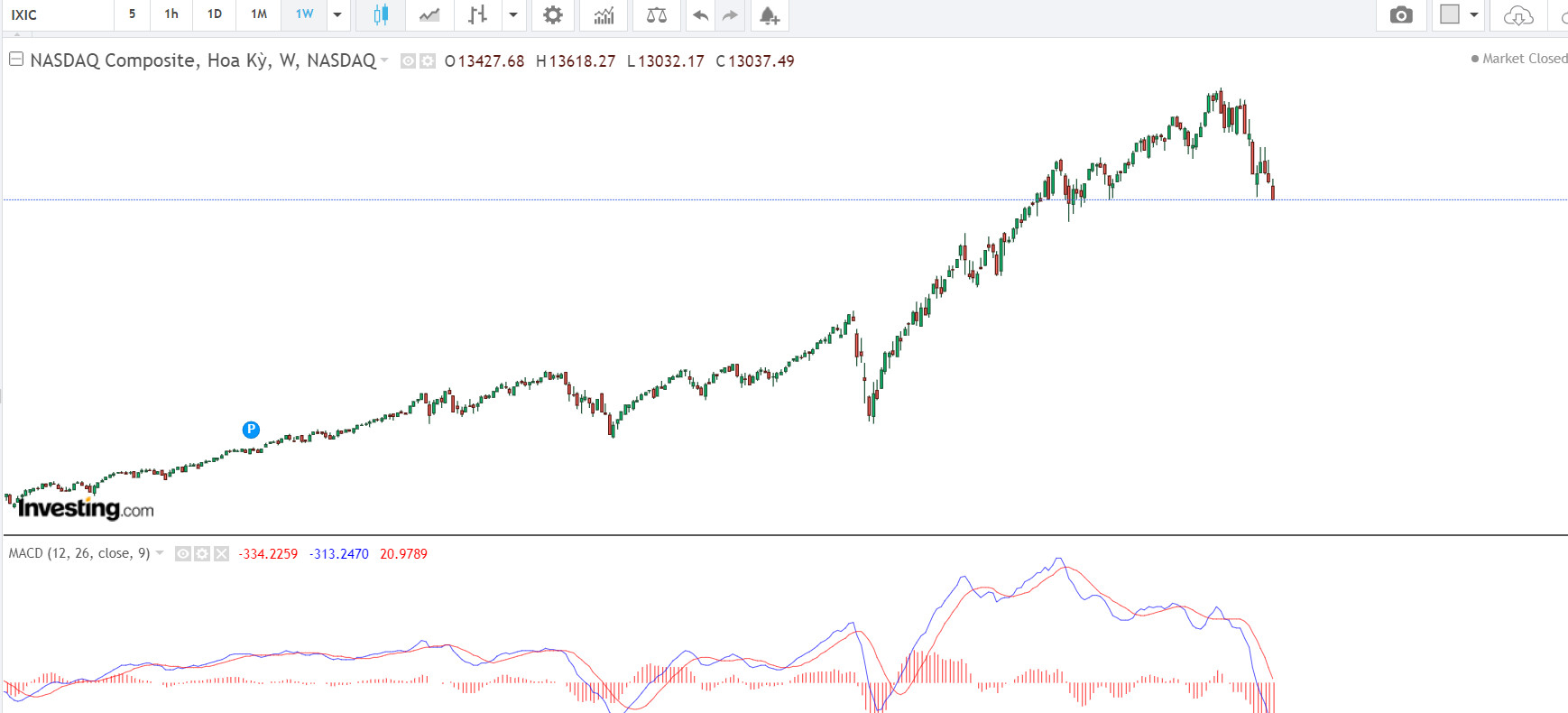Take chart snapshot with camera icon

click(x=1401, y=14)
